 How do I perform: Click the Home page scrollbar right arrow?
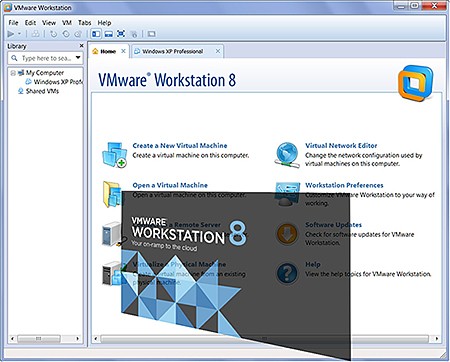(437, 339)
